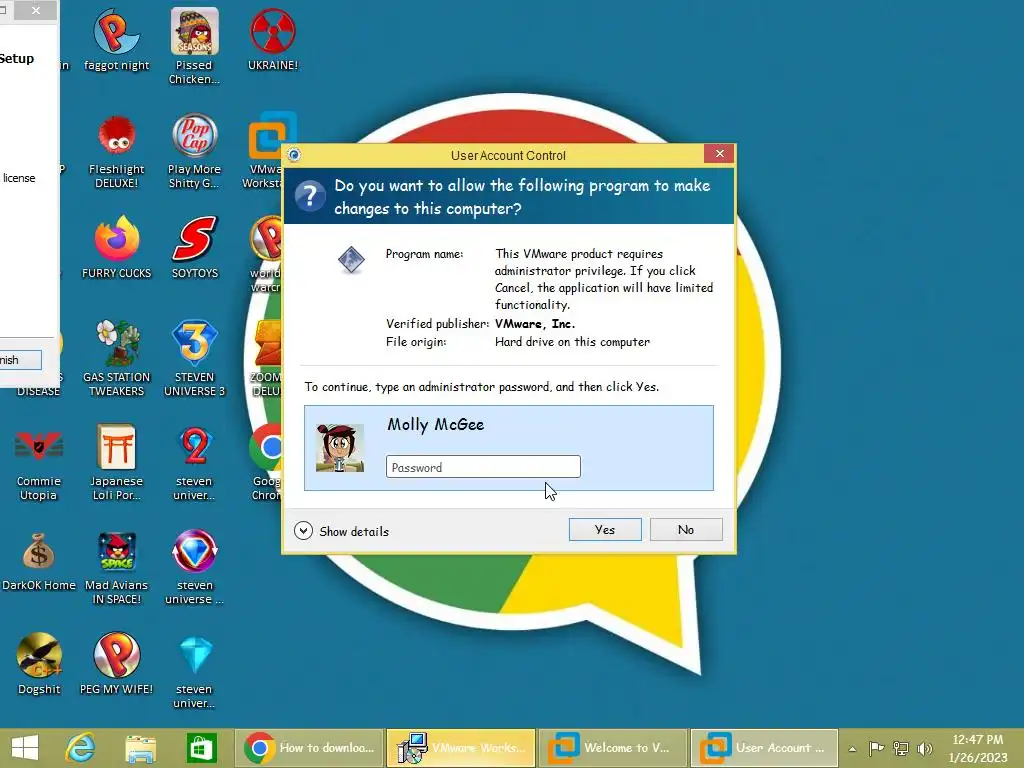Screen dimensions: 1024x768
Task: Select the Fleshlight DELUXE! desktop icon
Action: pos(116,152)
